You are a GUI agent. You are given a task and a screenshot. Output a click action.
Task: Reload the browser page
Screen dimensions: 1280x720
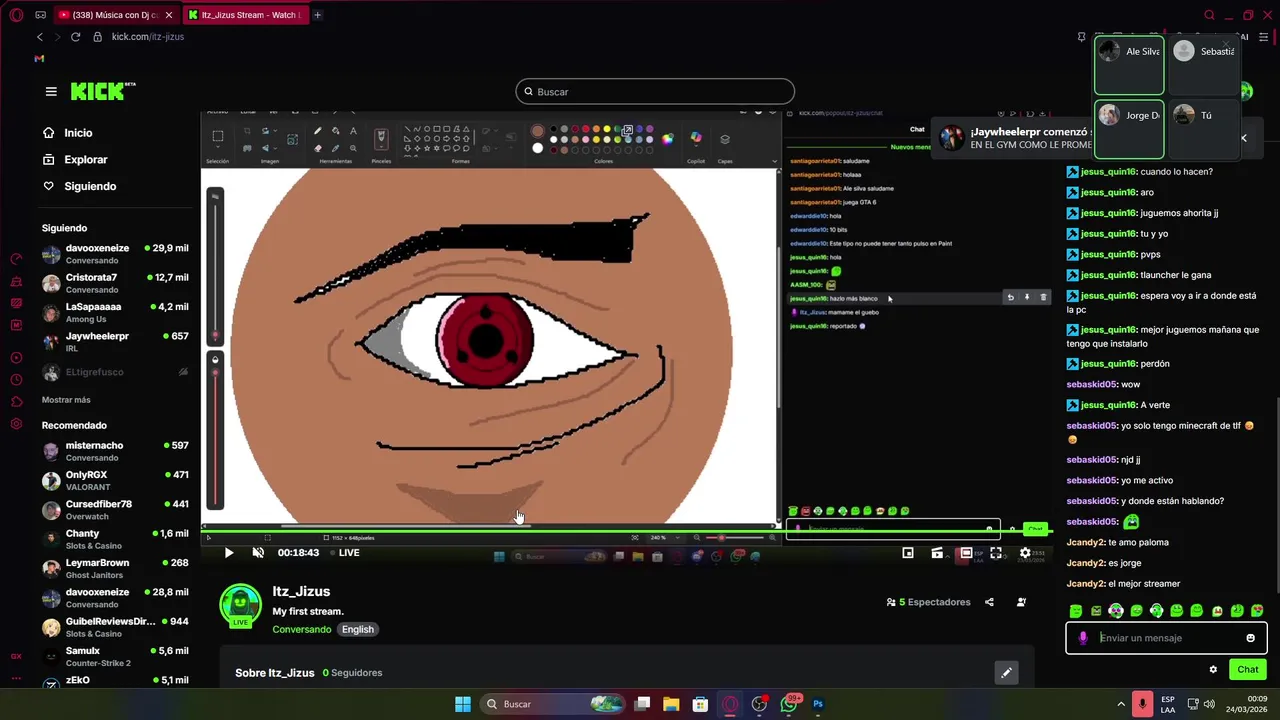tap(75, 37)
